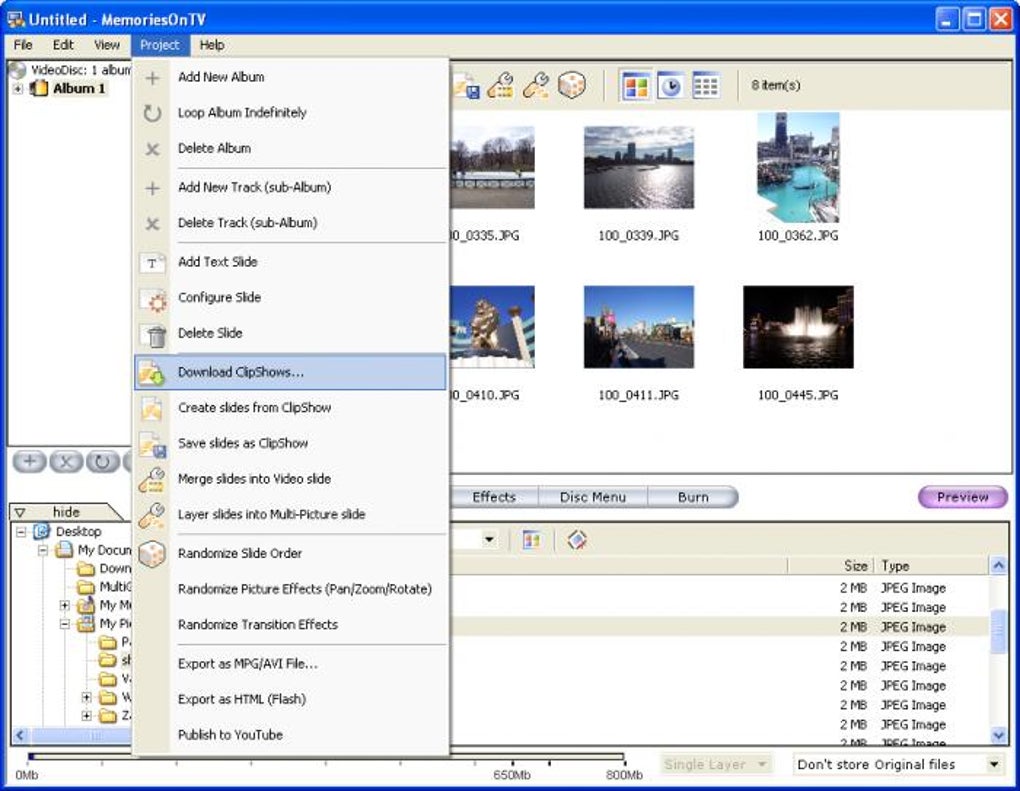Switch to the clock timing view icon
1020x791 pixels.
point(670,86)
